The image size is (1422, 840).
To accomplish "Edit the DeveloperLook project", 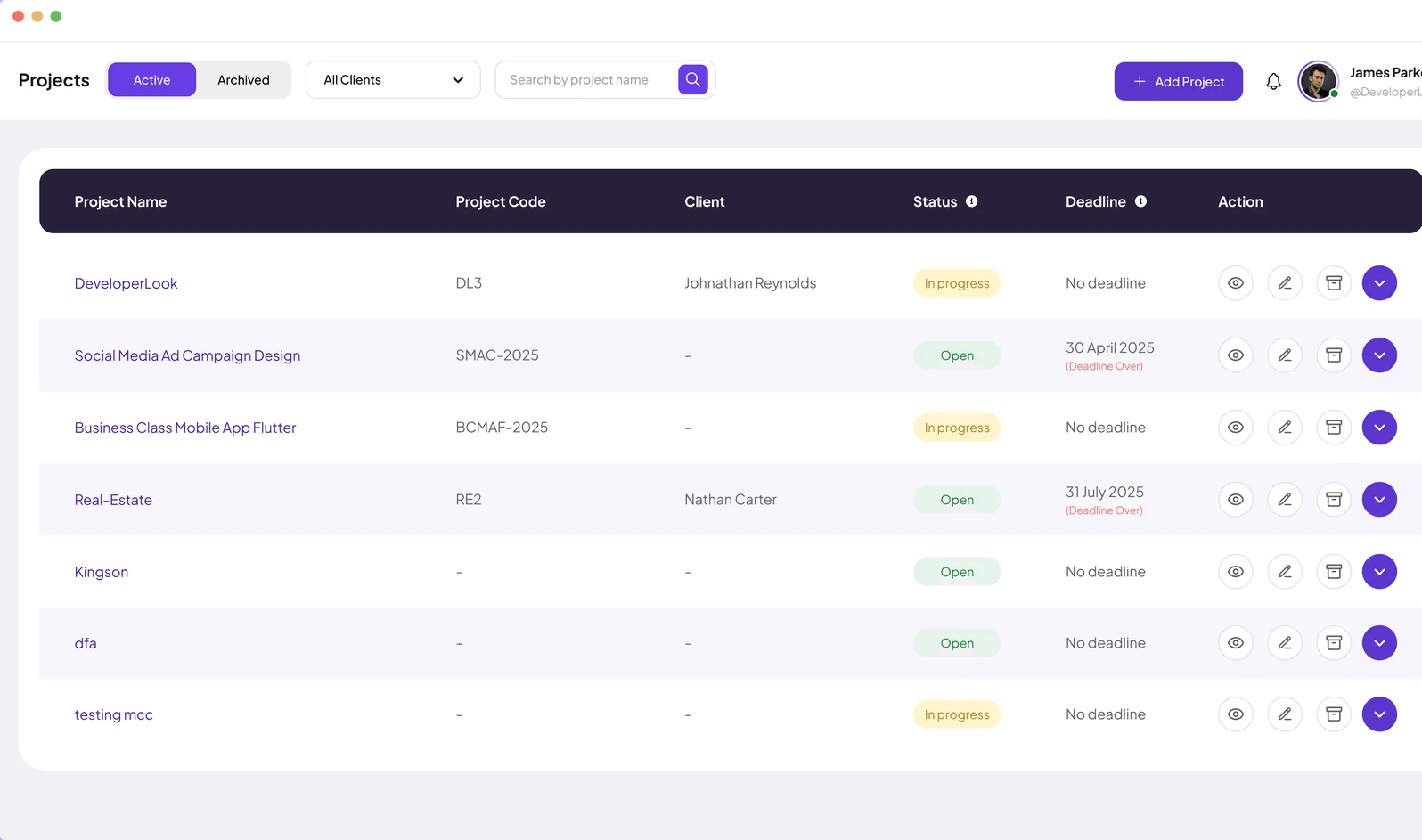I will click(1285, 283).
